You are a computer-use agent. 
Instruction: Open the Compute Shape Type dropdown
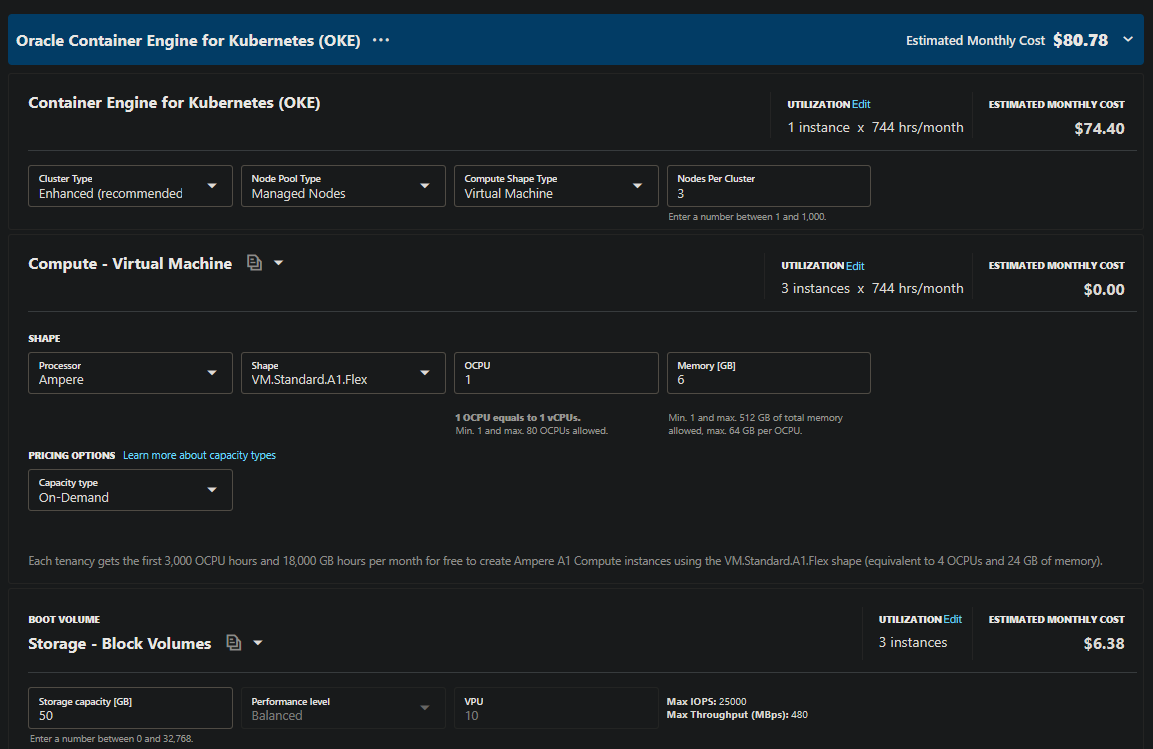point(638,185)
